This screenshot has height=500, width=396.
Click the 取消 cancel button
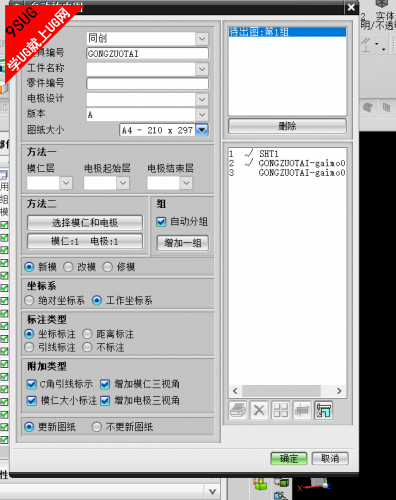click(x=330, y=458)
